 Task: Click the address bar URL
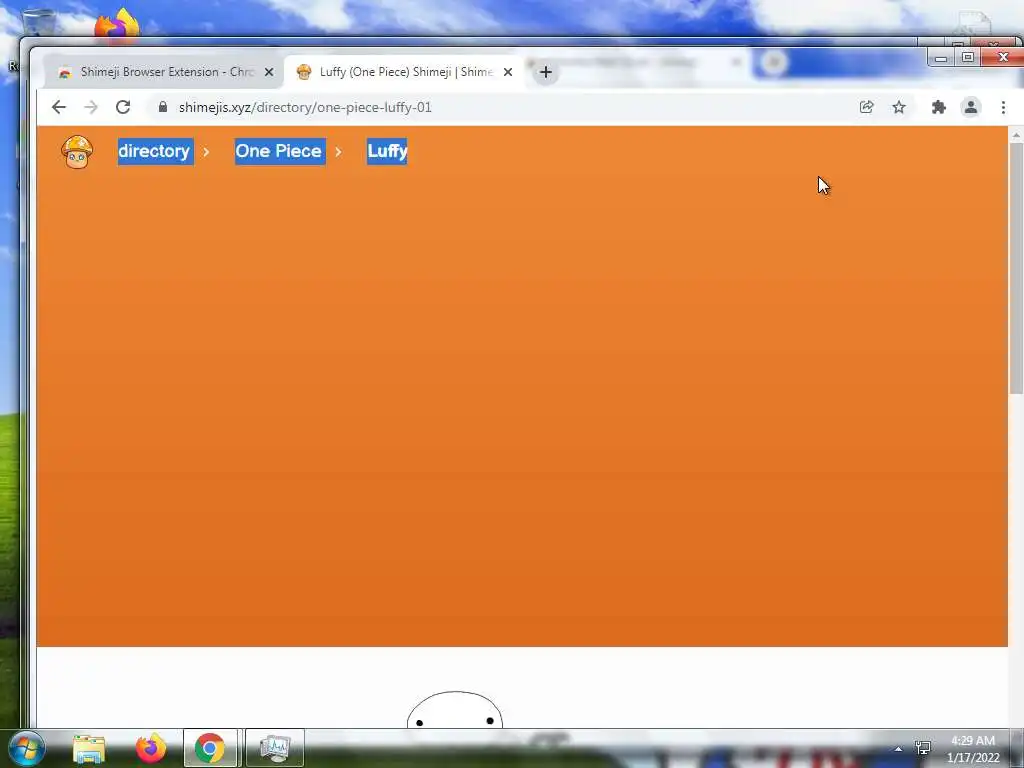(x=305, y=107)
